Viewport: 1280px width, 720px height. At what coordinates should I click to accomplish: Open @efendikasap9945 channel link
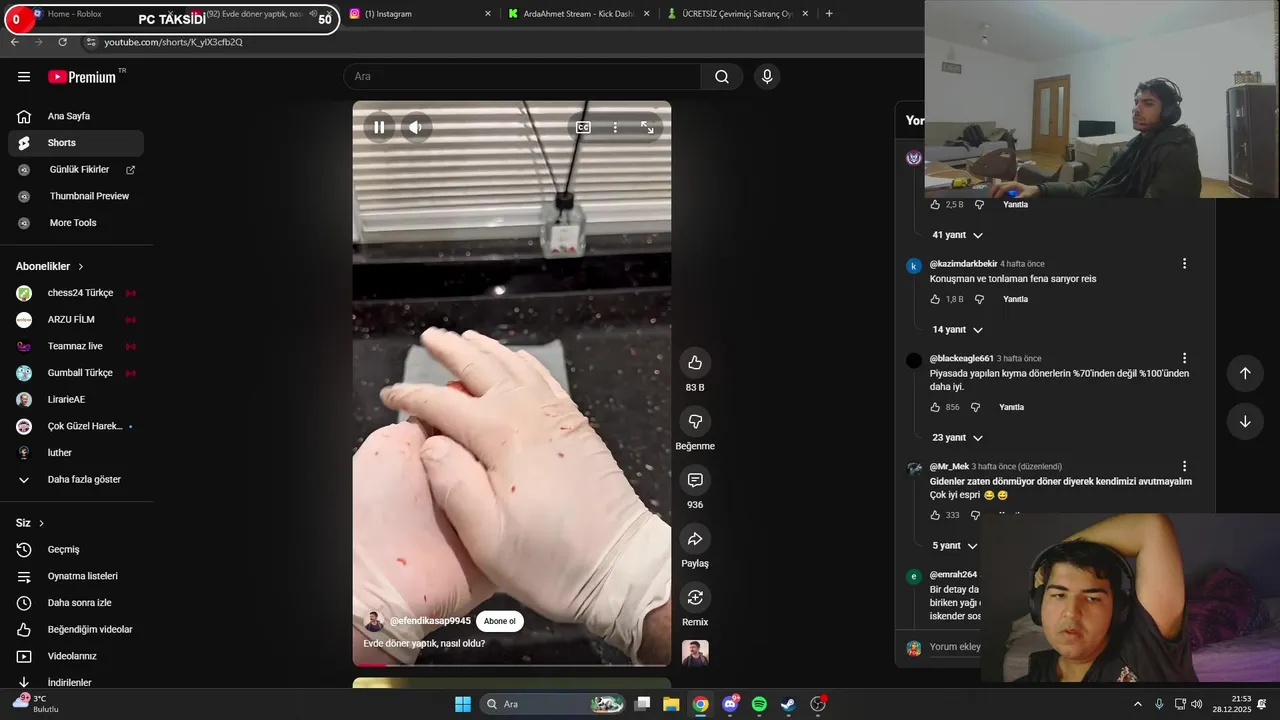(x=430, y=621)
